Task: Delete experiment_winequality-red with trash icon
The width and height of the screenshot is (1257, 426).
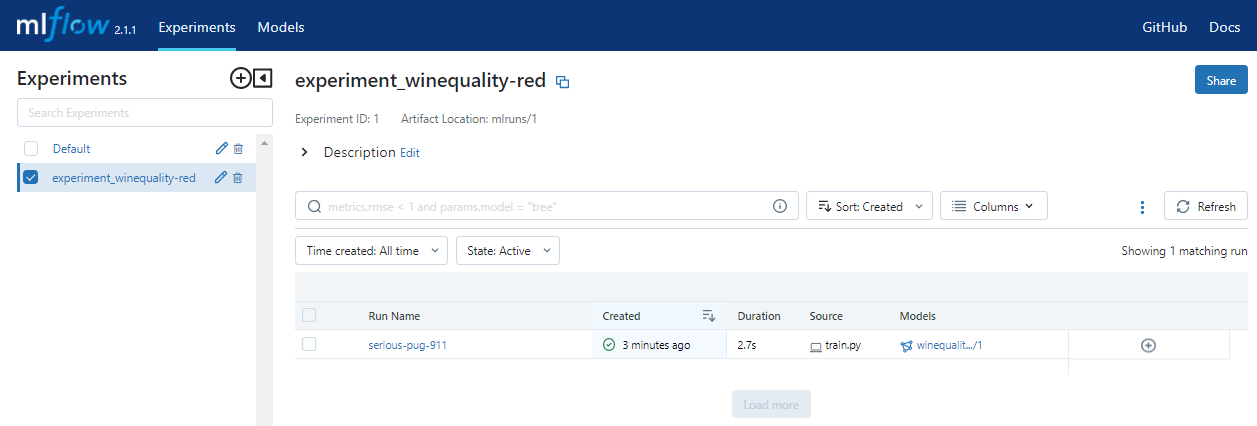Action: click(237, 178)
